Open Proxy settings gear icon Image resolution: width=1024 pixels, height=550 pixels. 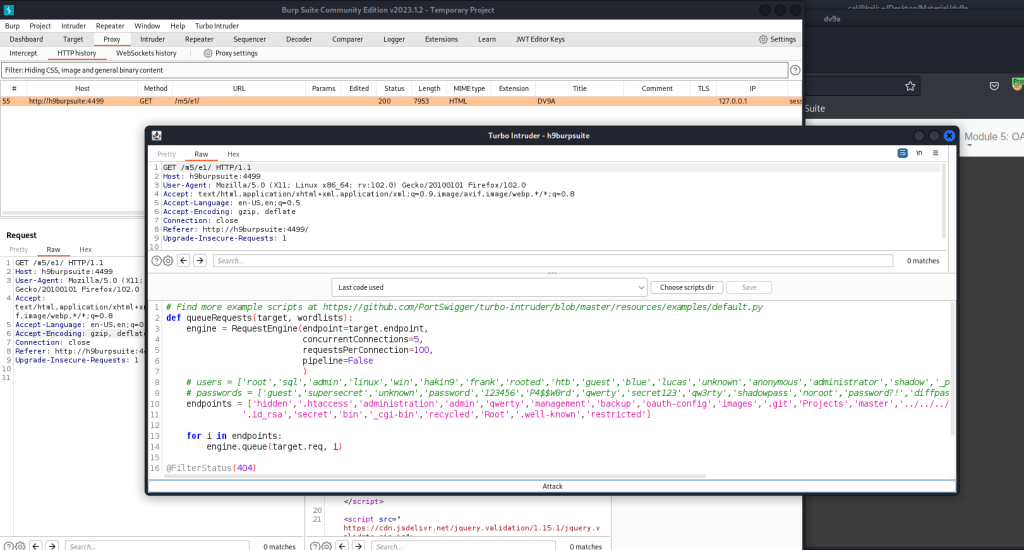click(x=208, y=54)
